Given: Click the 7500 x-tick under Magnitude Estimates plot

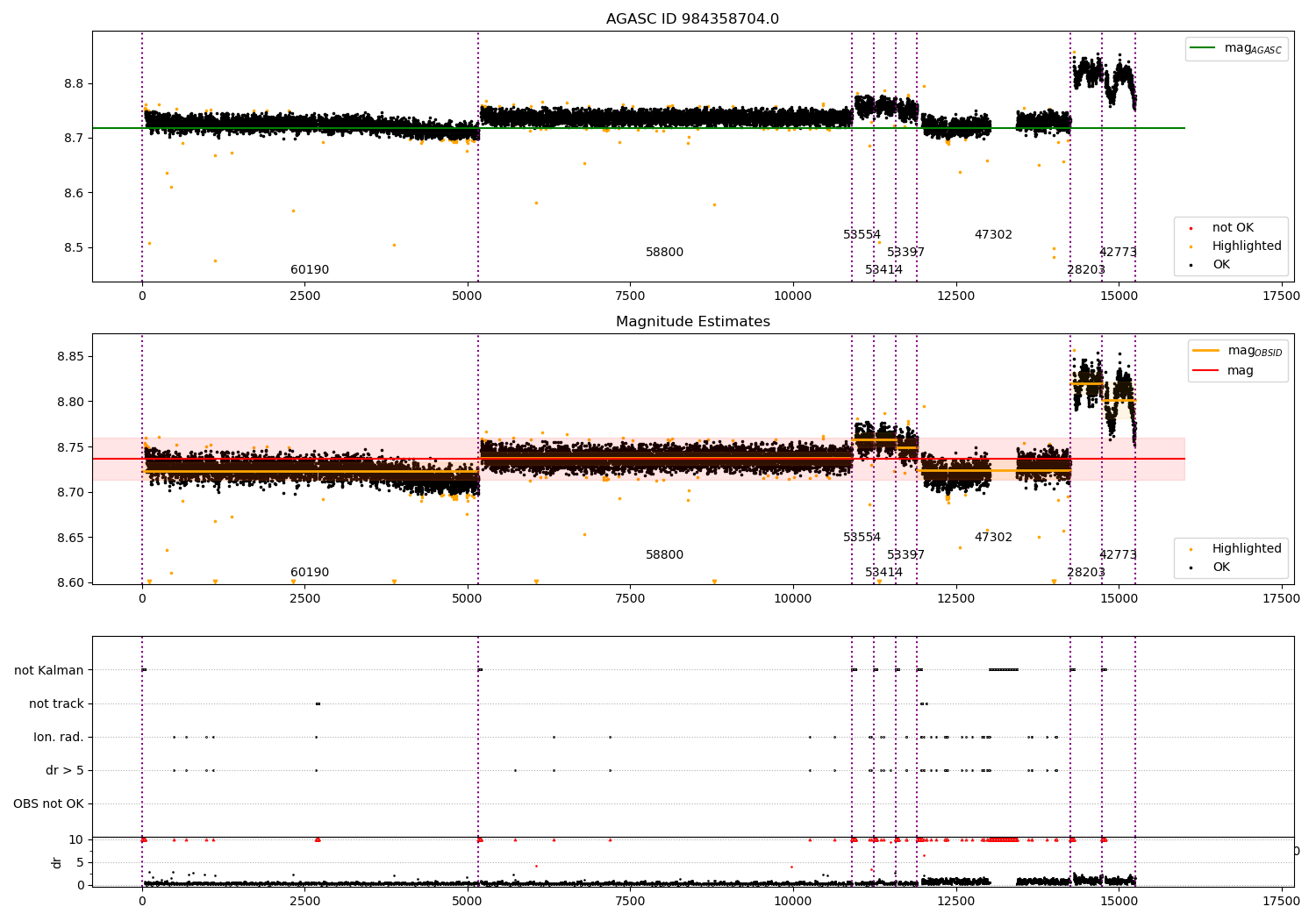Looking at the screenshot, I should point(630,599).
